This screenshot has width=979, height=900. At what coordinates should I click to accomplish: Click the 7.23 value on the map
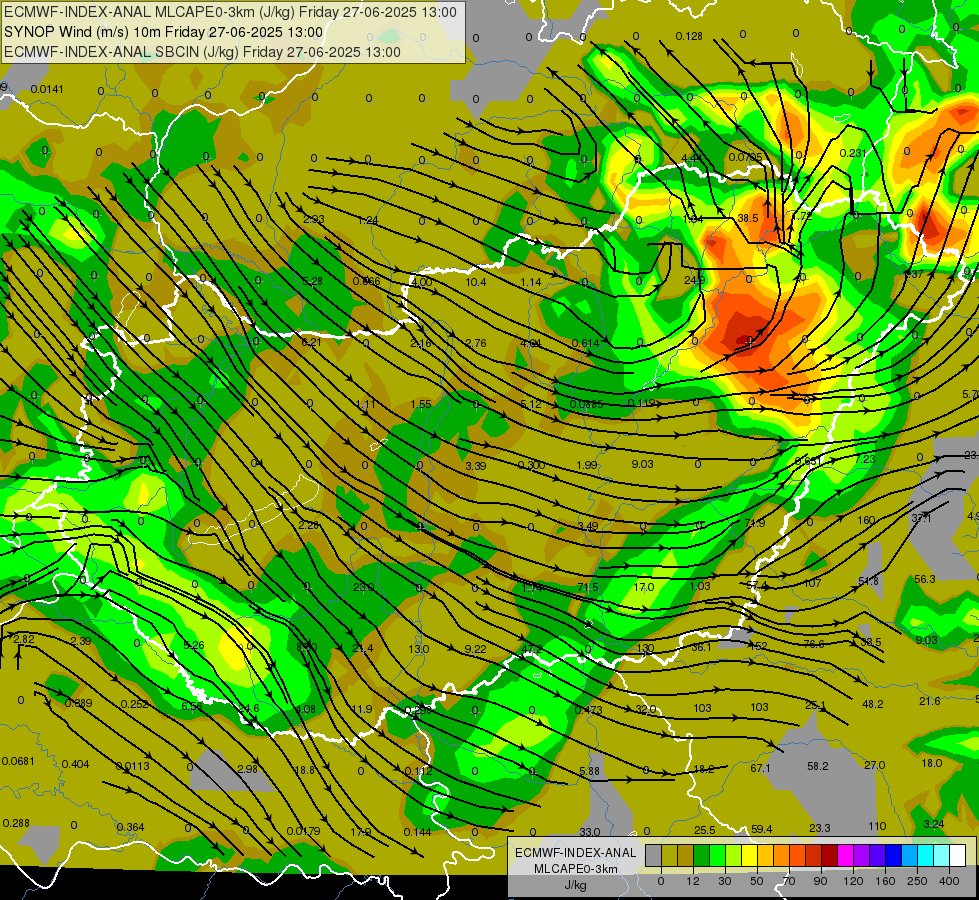pos(865,459)
